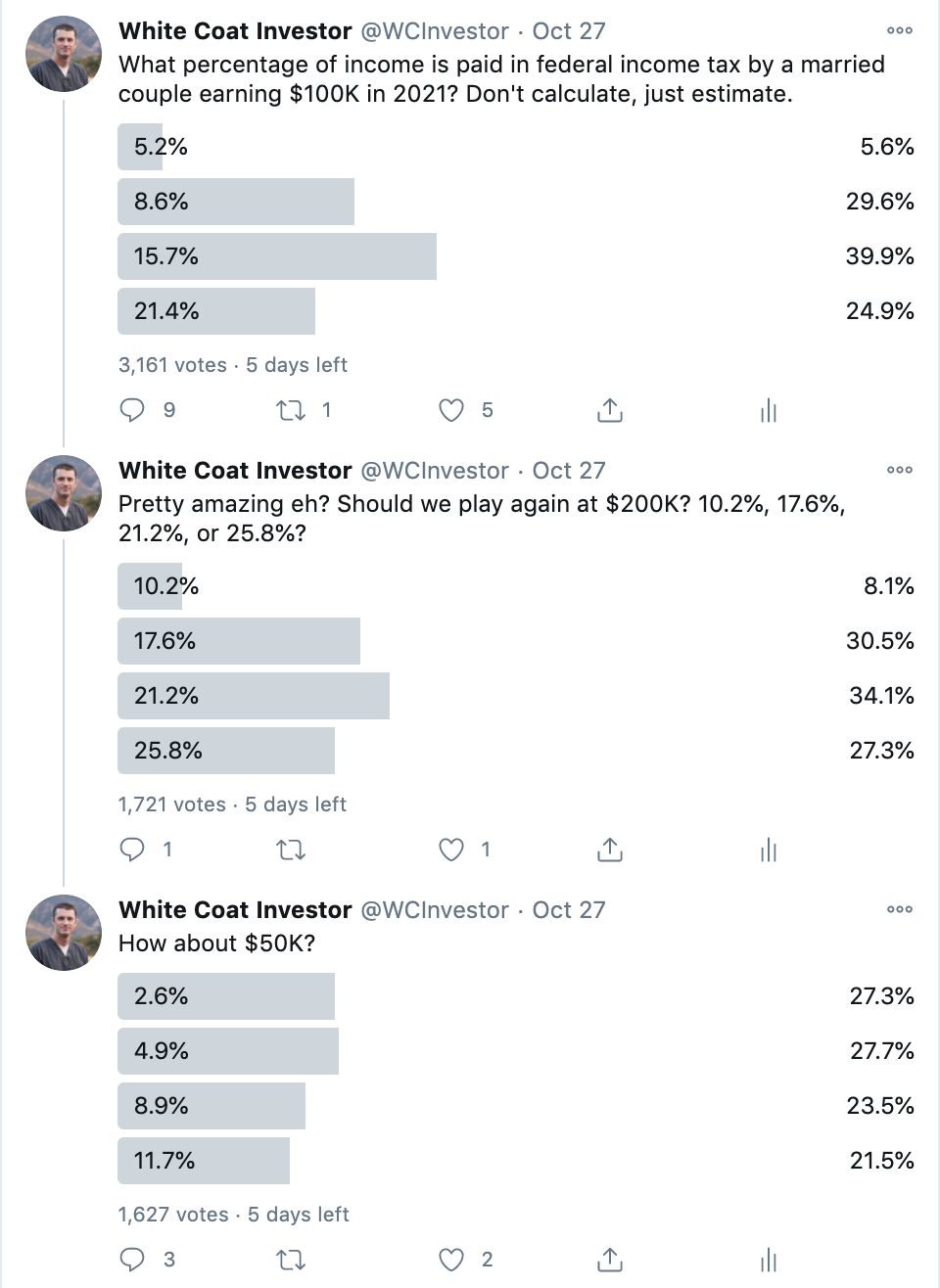Open more options on the $50K tweet
The width and height of the screenshot is (940, 1288).
(x=899, y=909)
